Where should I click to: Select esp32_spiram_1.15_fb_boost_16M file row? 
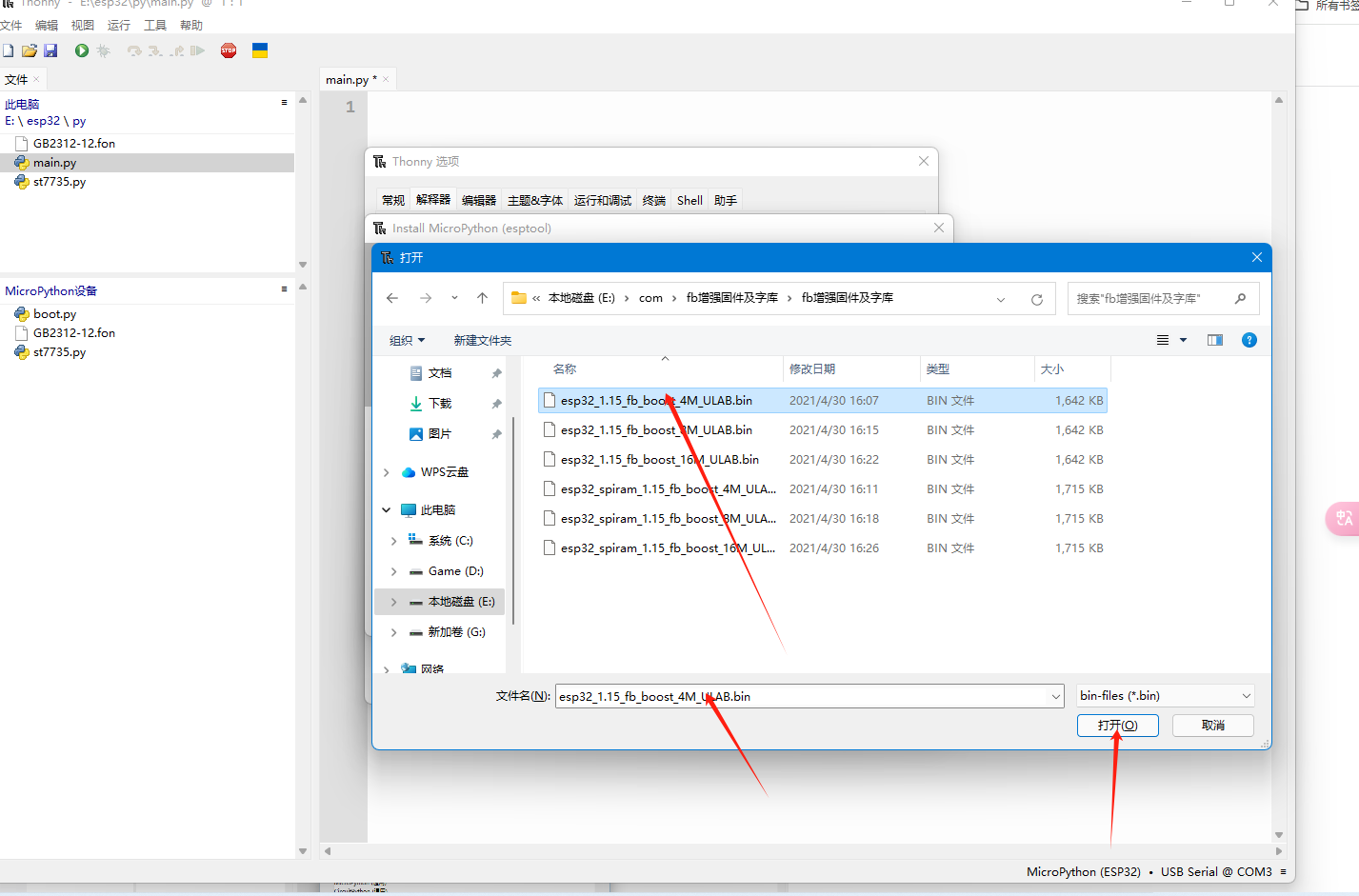823,548
